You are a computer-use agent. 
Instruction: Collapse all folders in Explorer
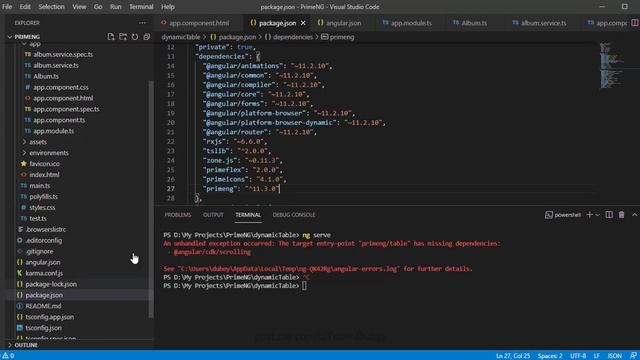(x=147, y=37)
